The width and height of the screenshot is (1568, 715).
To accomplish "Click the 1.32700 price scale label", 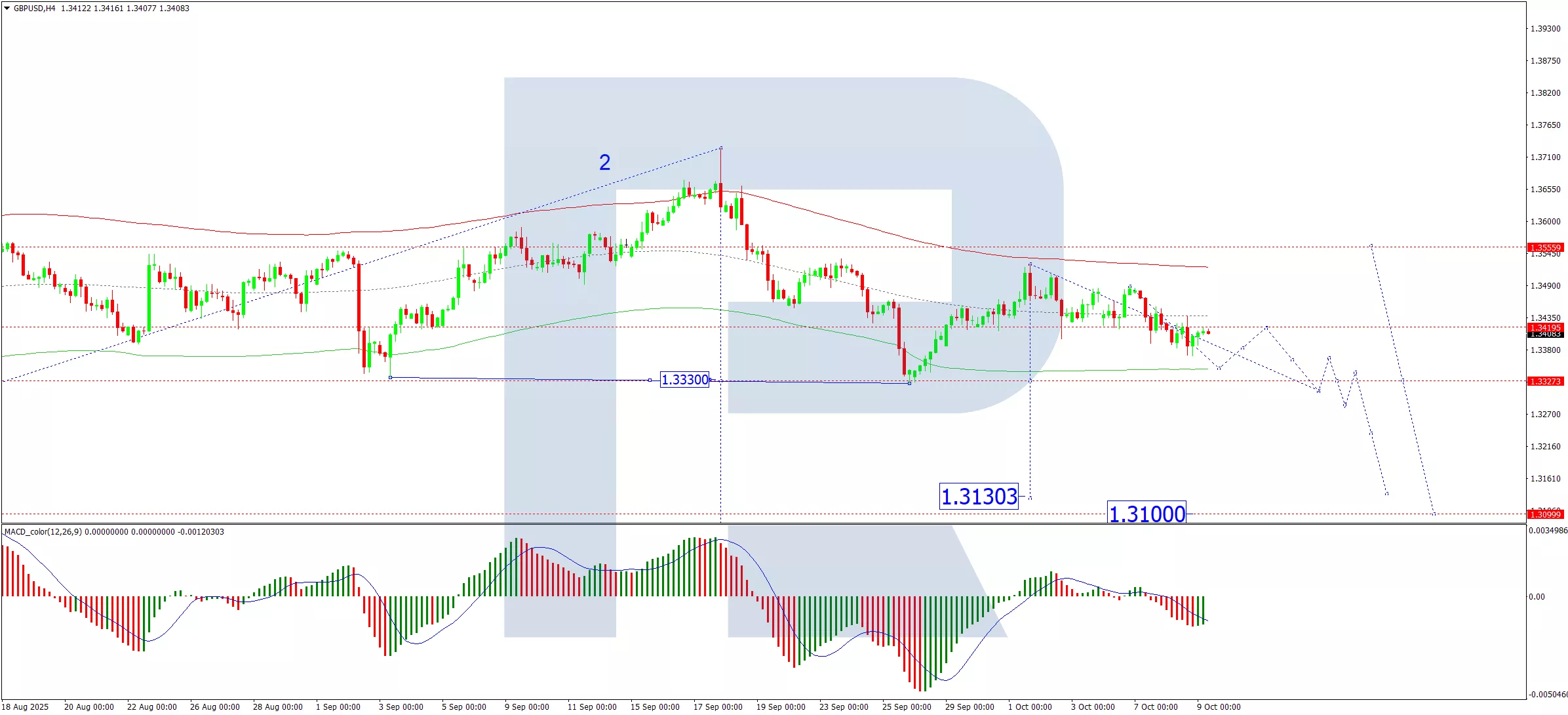I will pos(1545,415).
